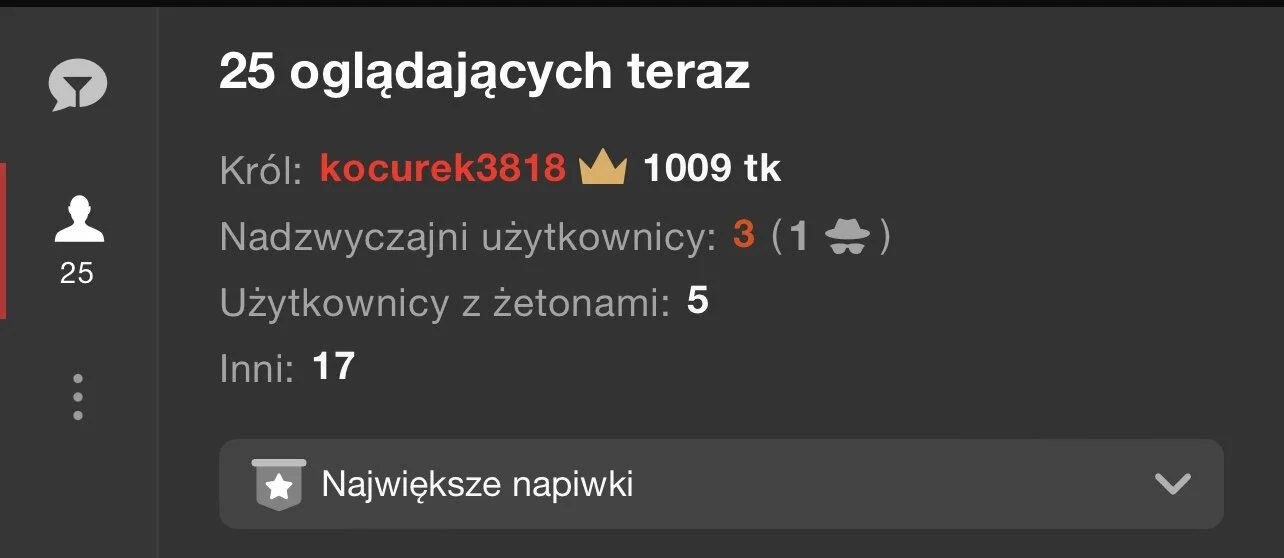Click the heading 25 oglądających teraz
This screenshot has width=1284, height=558.
pos(484,72)
